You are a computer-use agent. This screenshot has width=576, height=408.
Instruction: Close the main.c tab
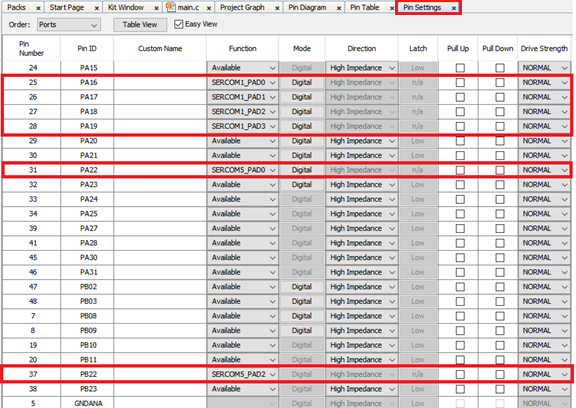209,8
